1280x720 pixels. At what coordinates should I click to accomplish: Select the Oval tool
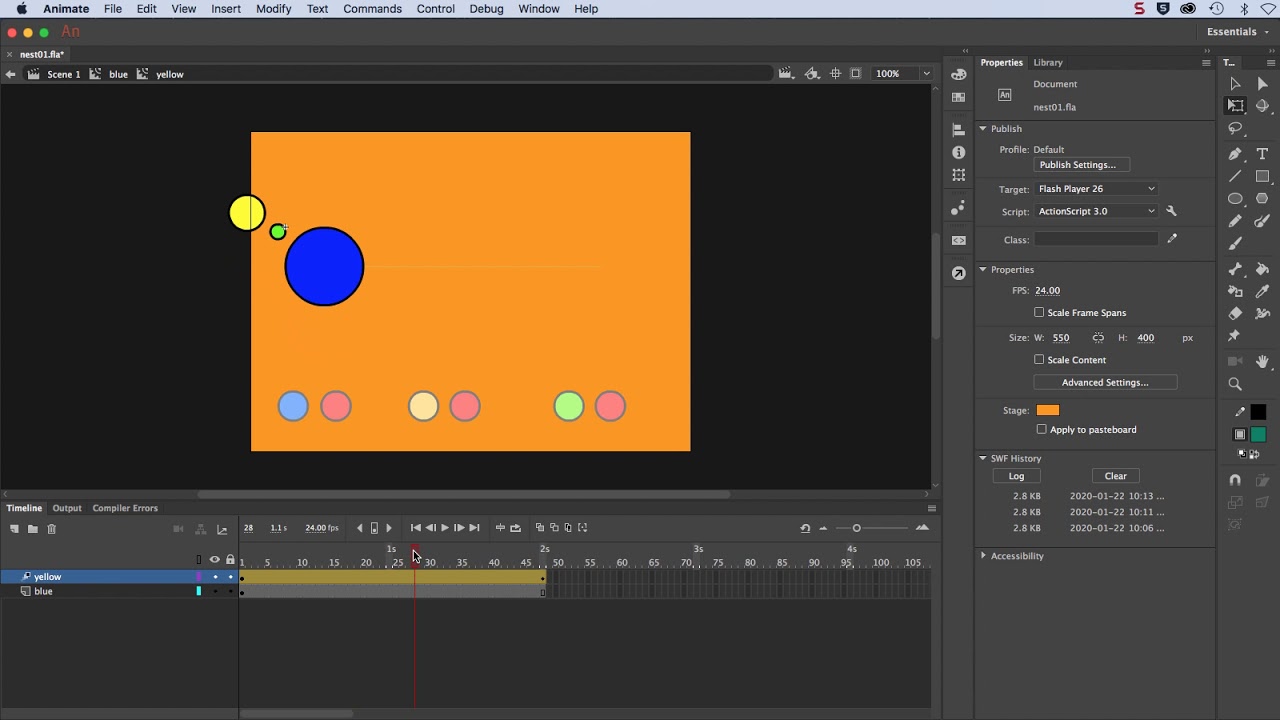tap(1235, 199)
